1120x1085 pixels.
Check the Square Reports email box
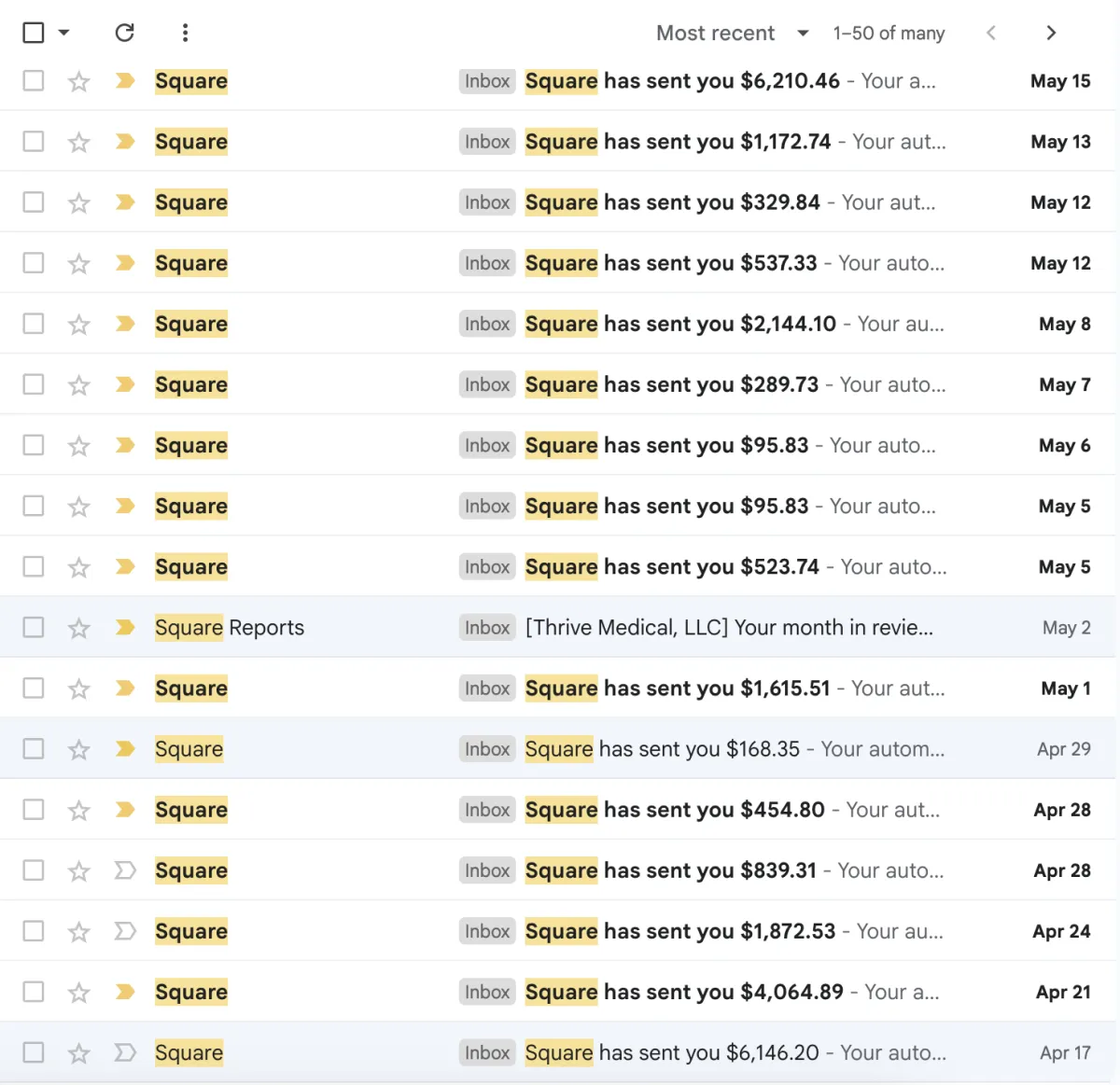[34, 627]
